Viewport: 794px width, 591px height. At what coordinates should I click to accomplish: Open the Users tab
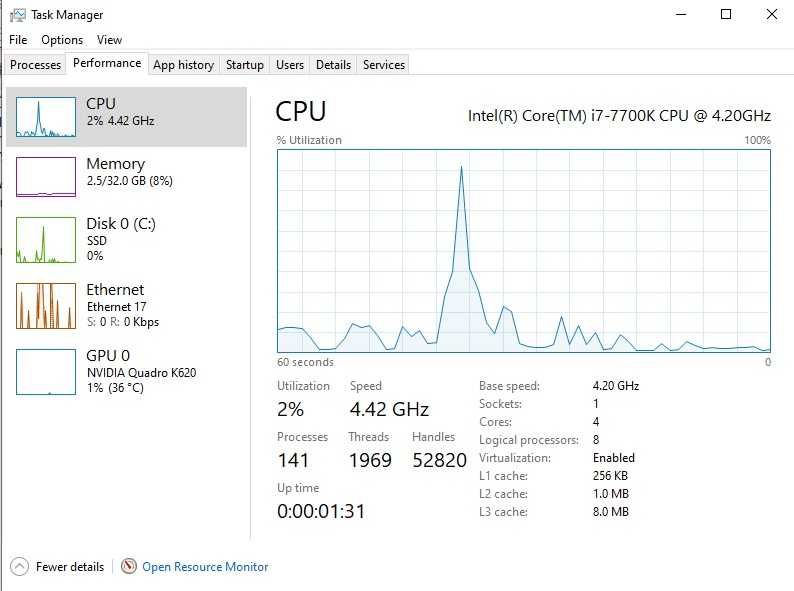[290, 65]
